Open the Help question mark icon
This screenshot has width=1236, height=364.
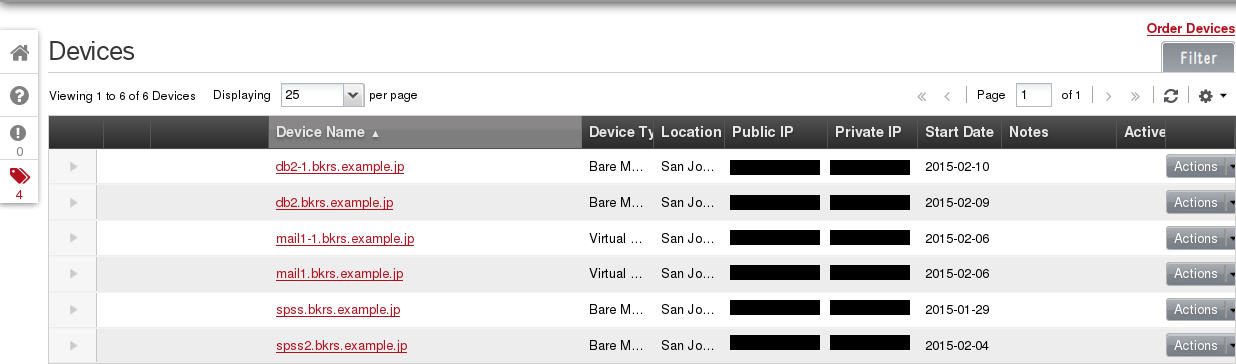click(19, 96)
